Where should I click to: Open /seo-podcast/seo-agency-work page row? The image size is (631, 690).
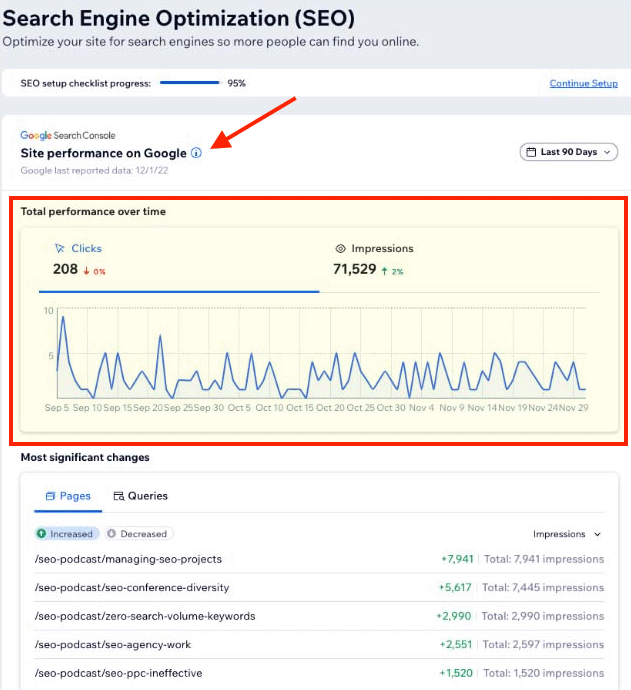click(319, 645)
